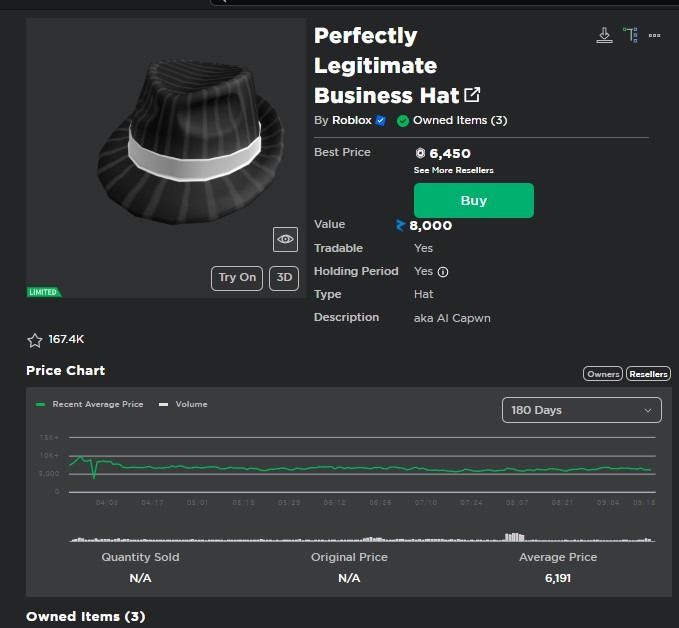
Task: Click the description text aka Al Capwn
Action: click(452, 318)
